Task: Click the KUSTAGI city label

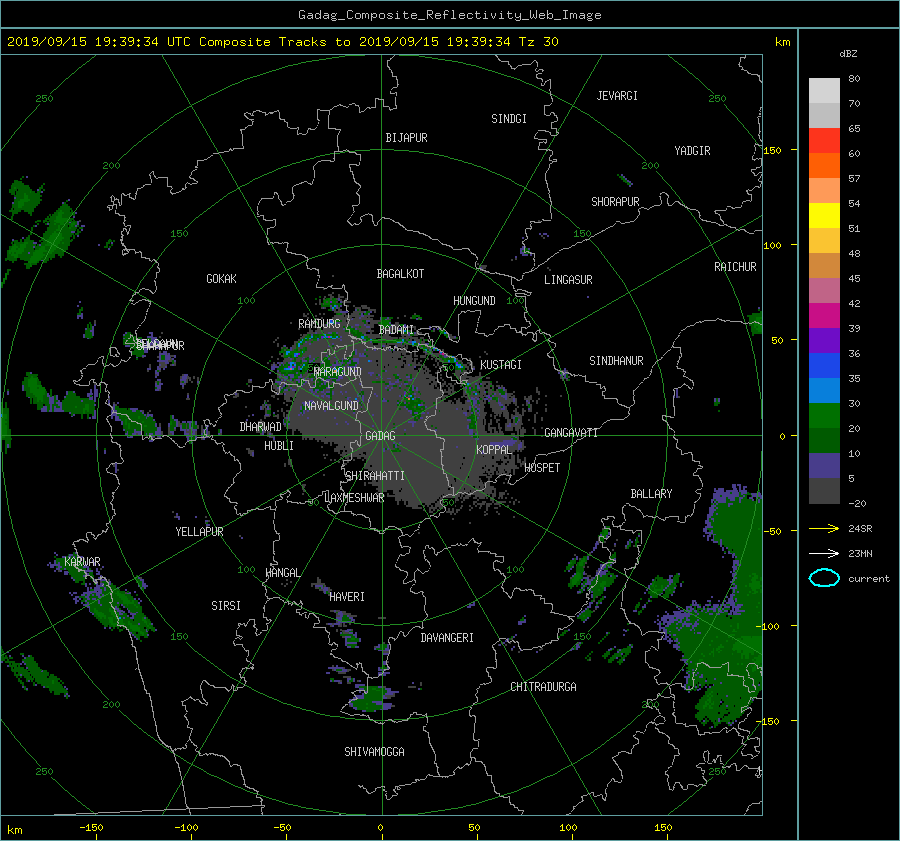Action: click(x=501, y=365)
